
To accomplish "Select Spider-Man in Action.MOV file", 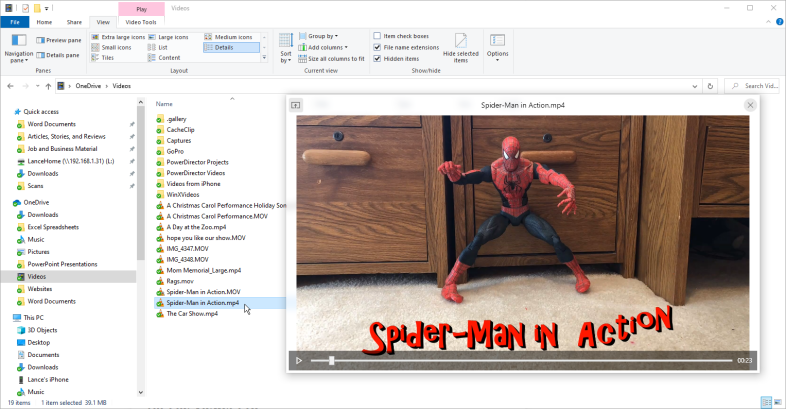I will pos(204,292).
